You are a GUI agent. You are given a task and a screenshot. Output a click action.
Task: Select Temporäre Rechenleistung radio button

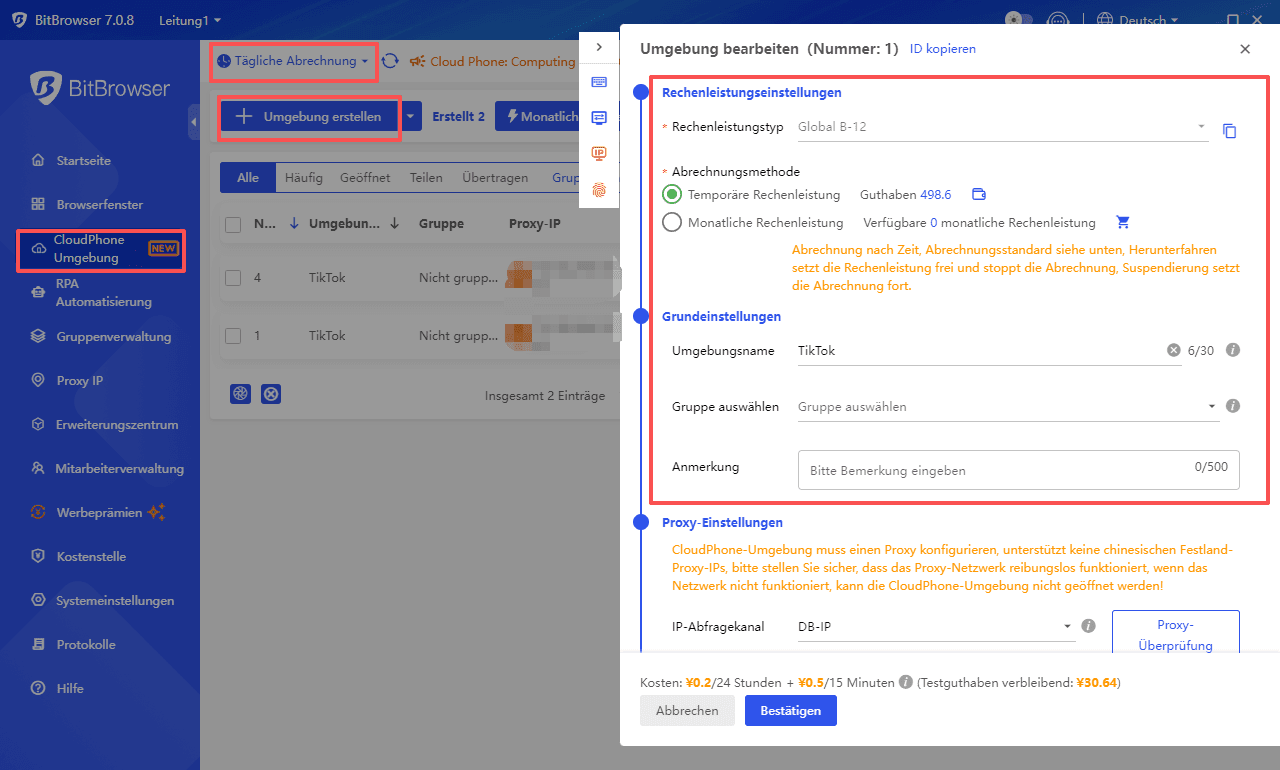pos(672,194)
